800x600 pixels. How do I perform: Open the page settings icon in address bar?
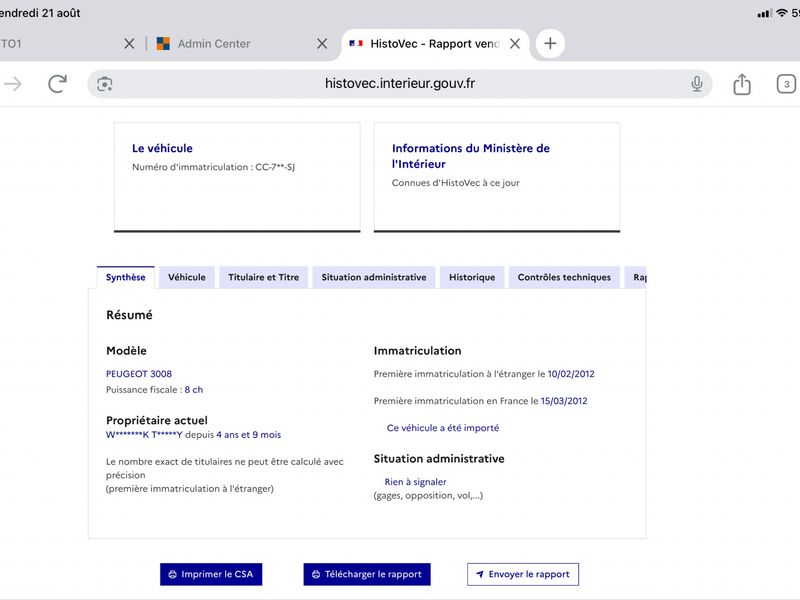click(x=105, y=84)
